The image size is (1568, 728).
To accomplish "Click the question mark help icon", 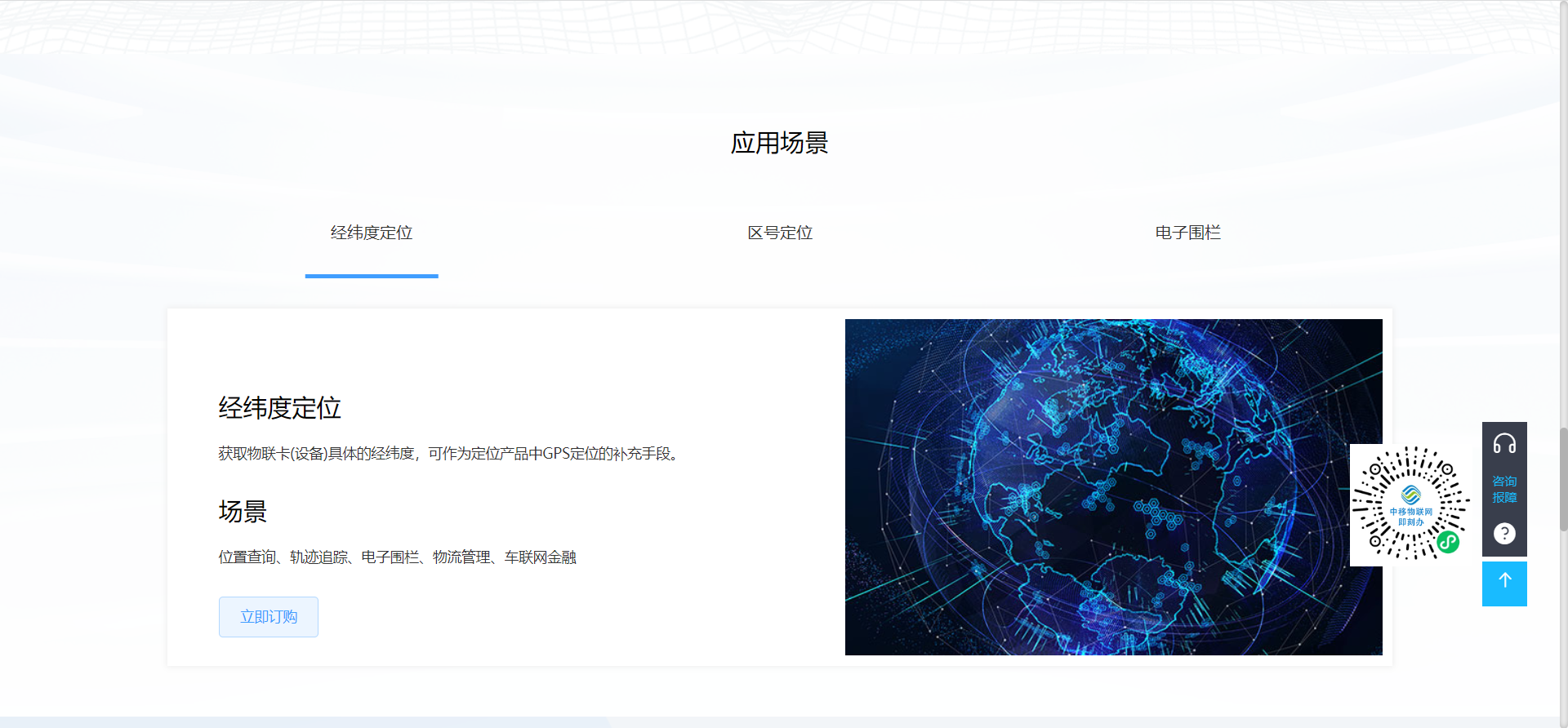I will 1504,534.
